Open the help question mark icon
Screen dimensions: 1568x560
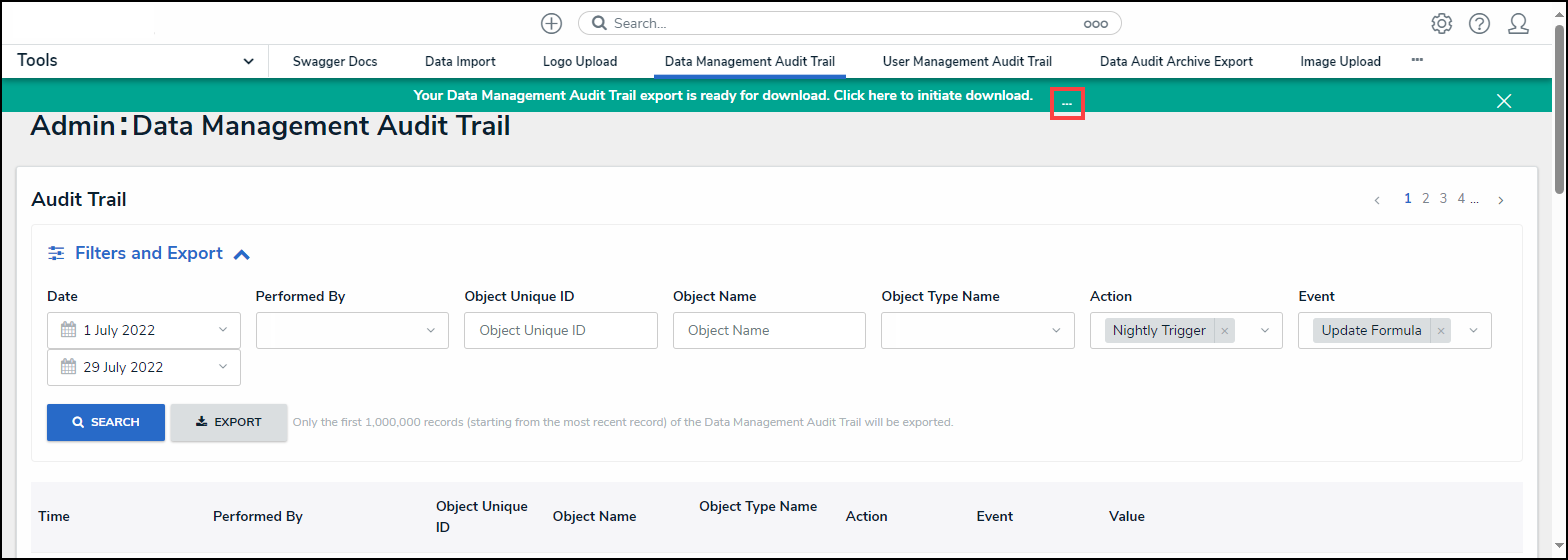coord(1479,23)
